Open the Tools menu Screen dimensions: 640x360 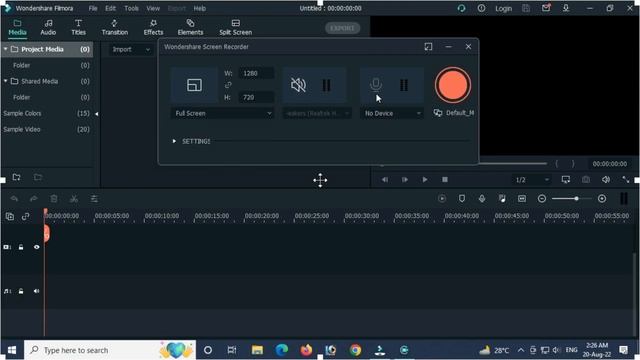131,8
